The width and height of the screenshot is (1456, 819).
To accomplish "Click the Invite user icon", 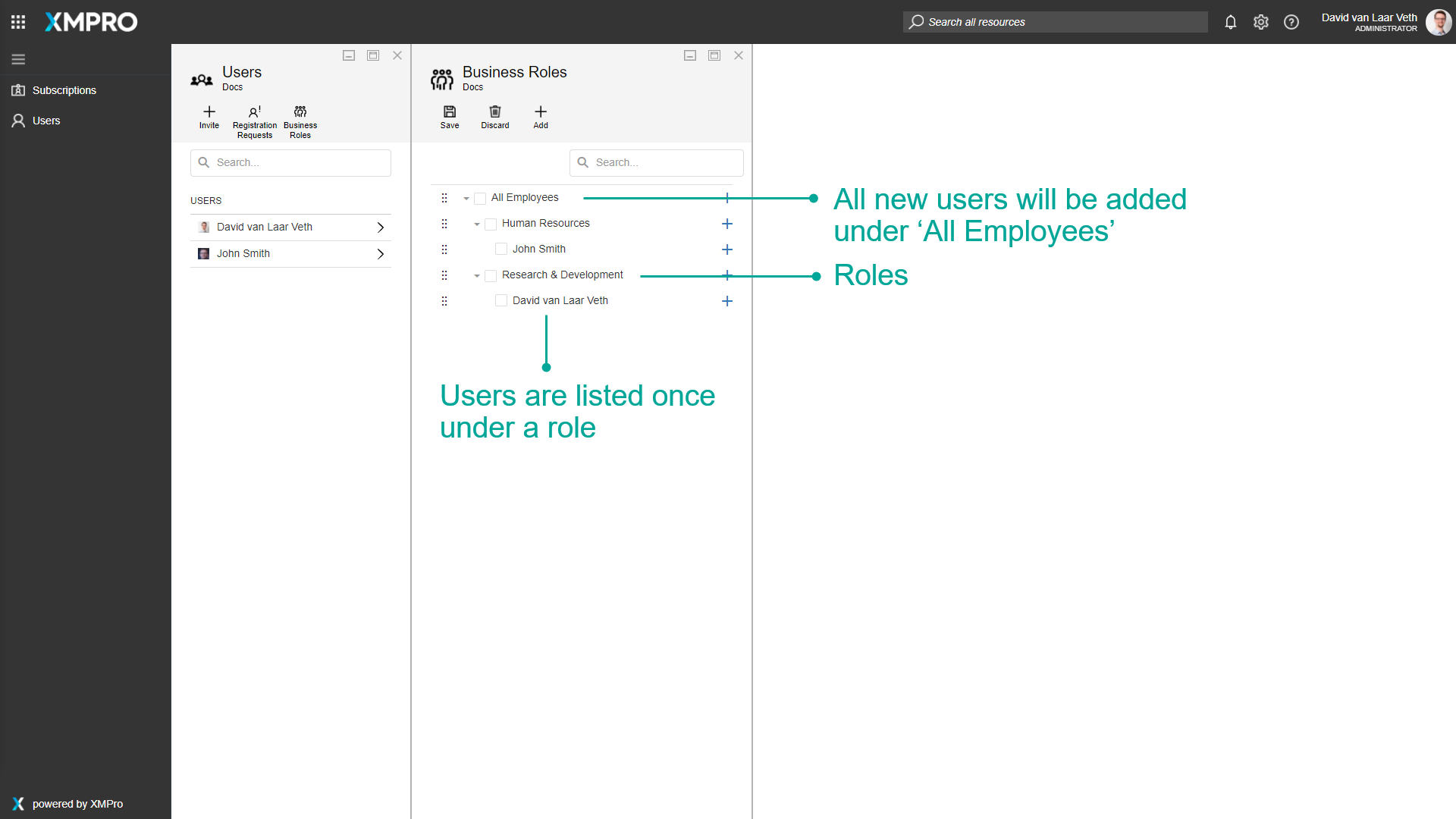I will 209,112.
